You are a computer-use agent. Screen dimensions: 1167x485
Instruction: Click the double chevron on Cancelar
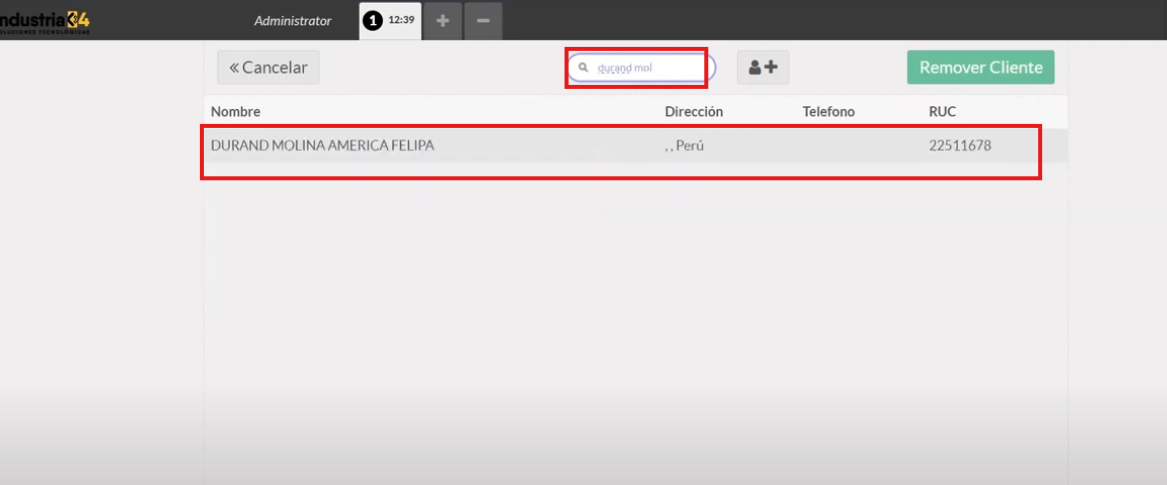click(x=234, y=68)
